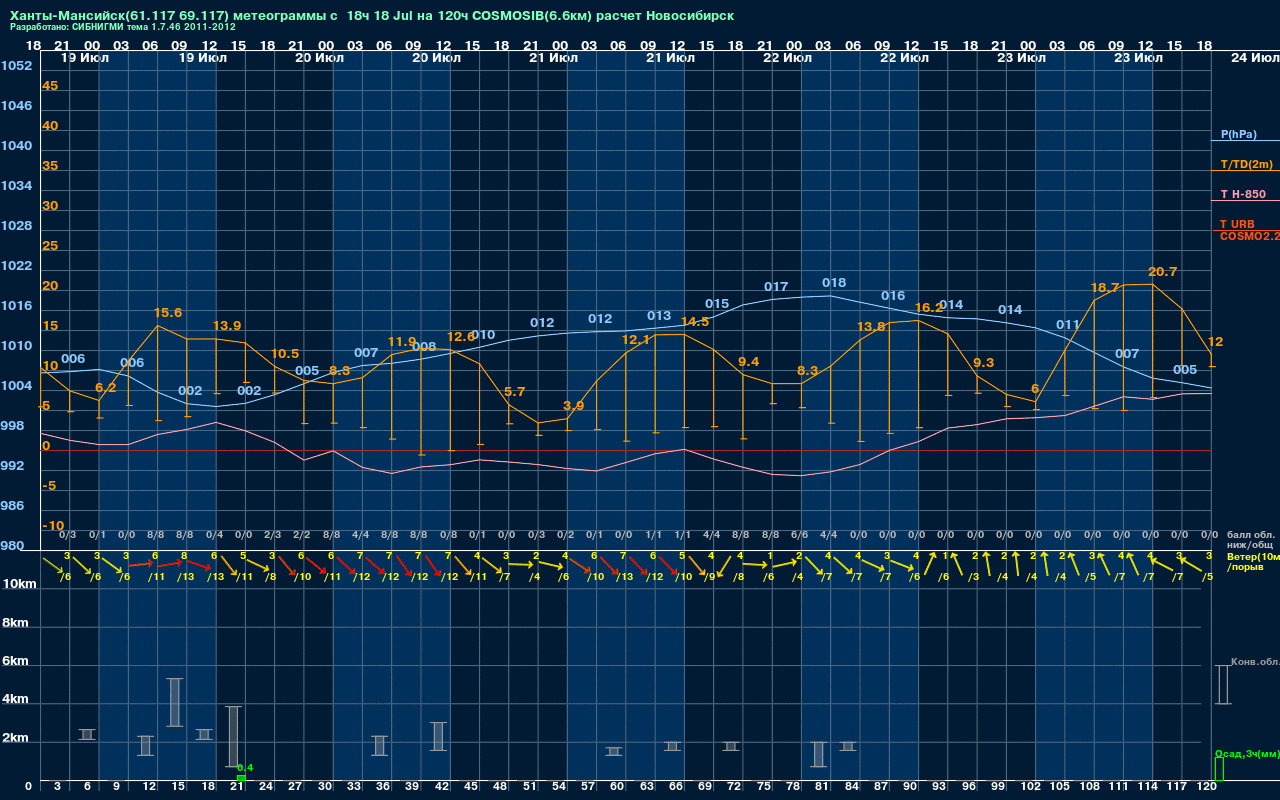Click the 8km height axis label
The height and width of the screenshot is (800, 1280).
15,623
